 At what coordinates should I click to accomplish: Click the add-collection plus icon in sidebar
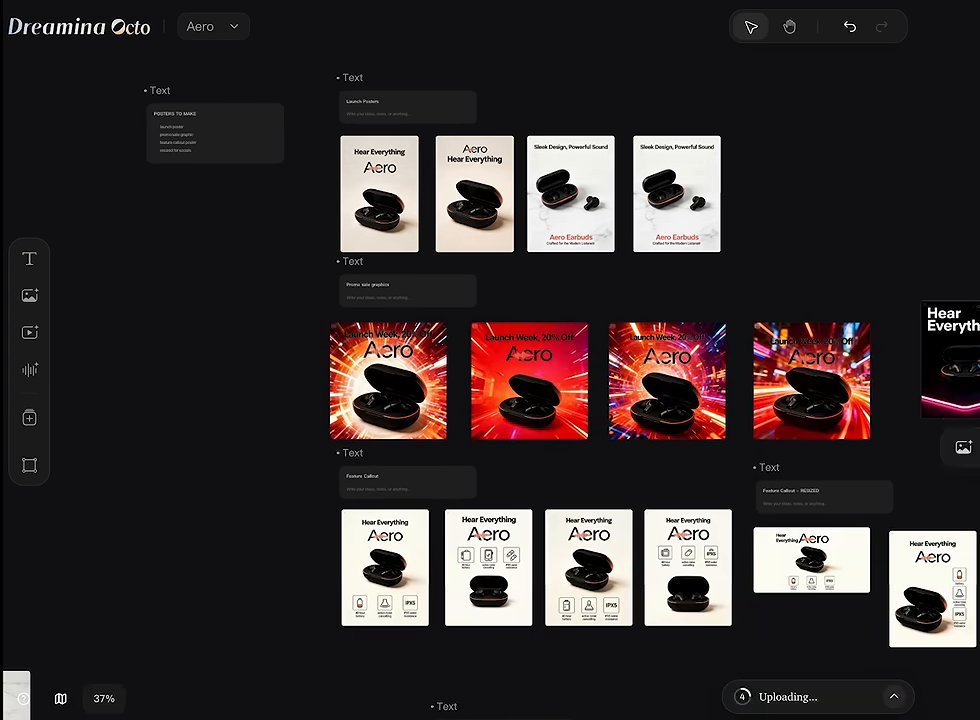pyautogui.click(x=29, y=418)
